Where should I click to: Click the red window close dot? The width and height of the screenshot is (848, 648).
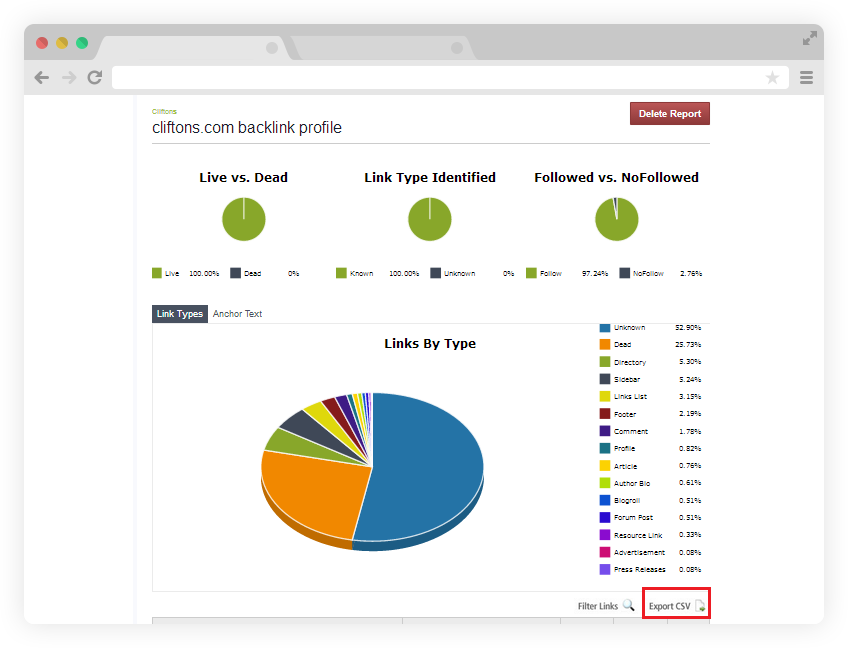coord(42,43)
